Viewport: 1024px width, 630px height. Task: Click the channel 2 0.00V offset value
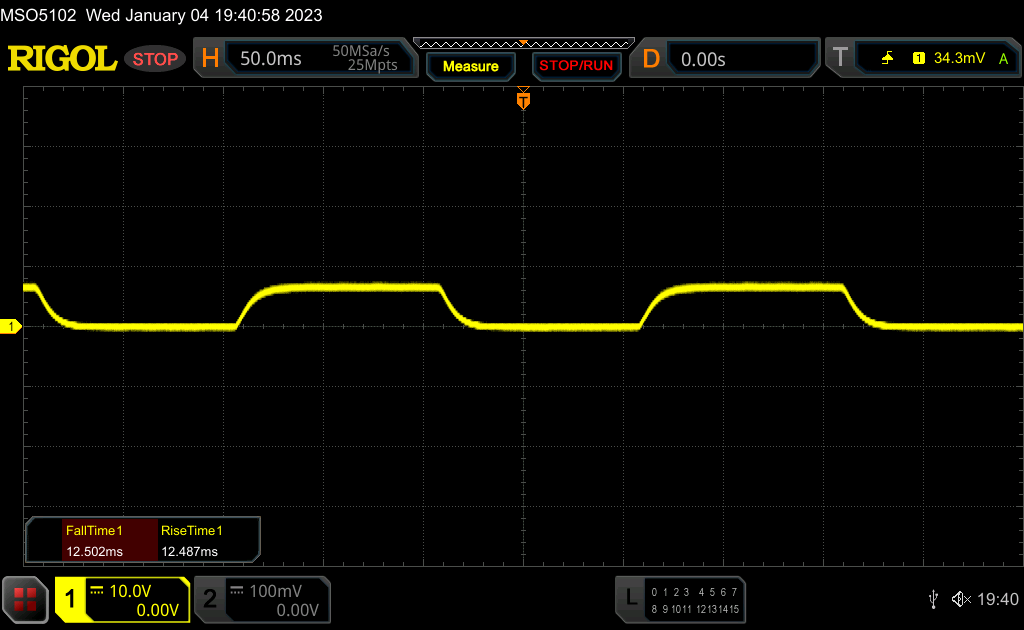297,610
